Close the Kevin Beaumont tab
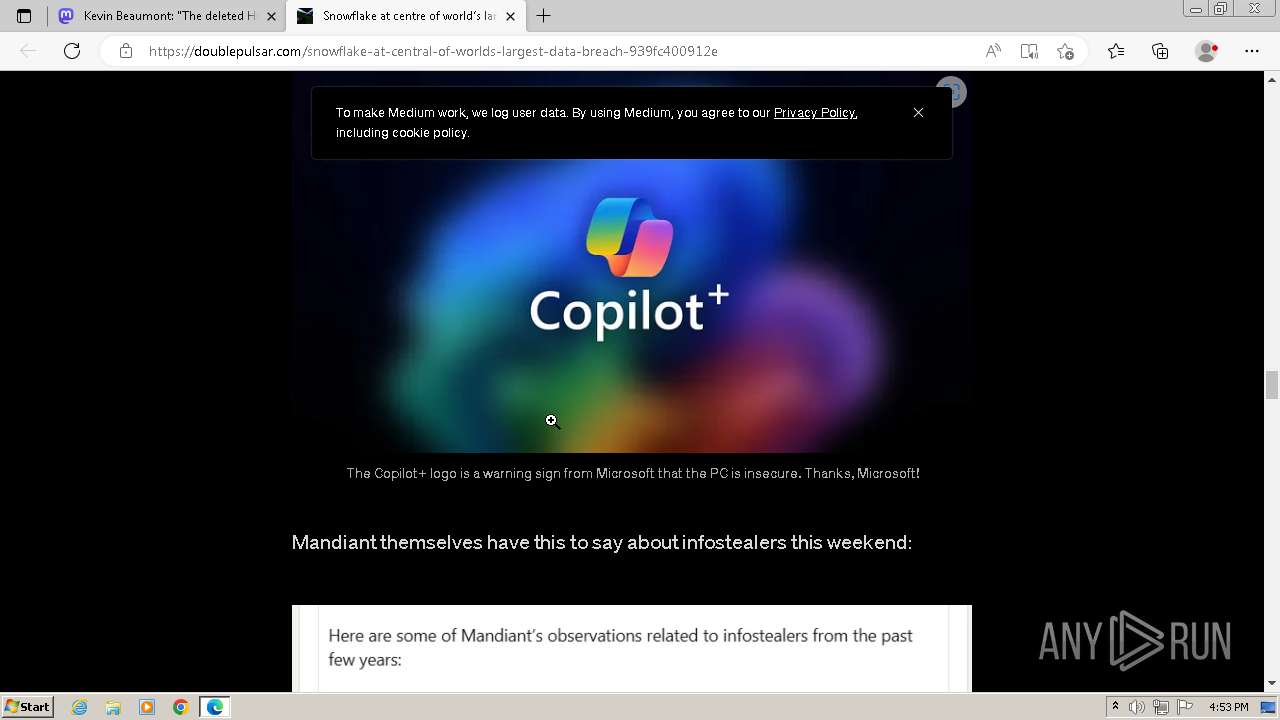Image resolution: width=1280 pixels, height=720 pixels. (271, 16)
